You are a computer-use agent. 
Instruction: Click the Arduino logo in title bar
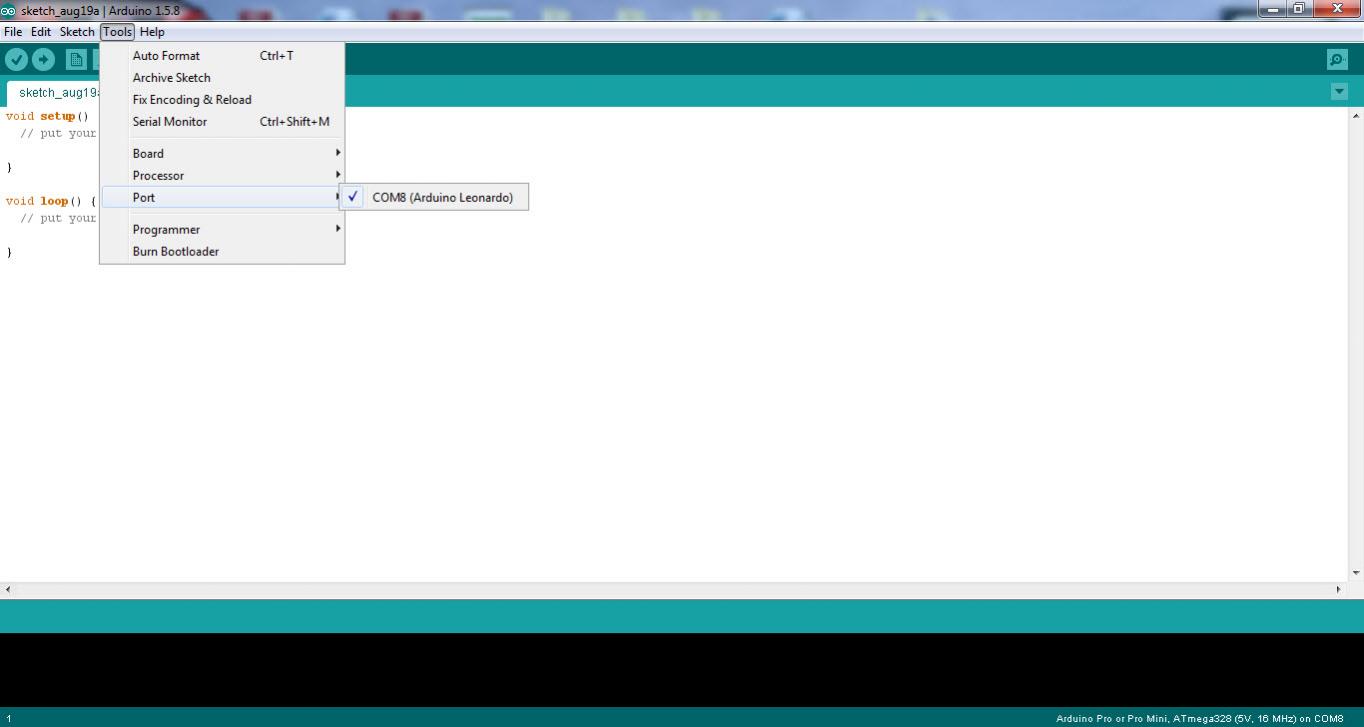coord(9,10)
